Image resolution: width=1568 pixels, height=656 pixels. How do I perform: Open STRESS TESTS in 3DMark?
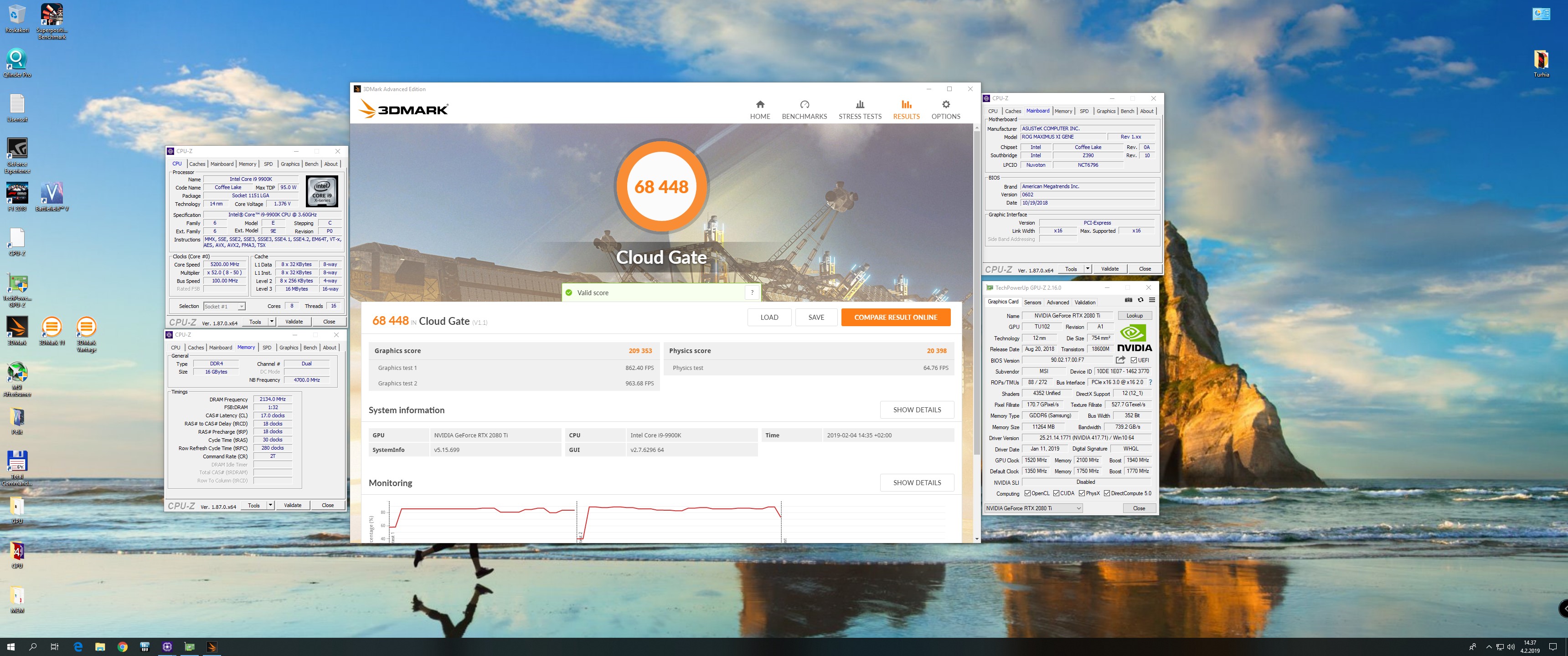[x=860, y=110]
